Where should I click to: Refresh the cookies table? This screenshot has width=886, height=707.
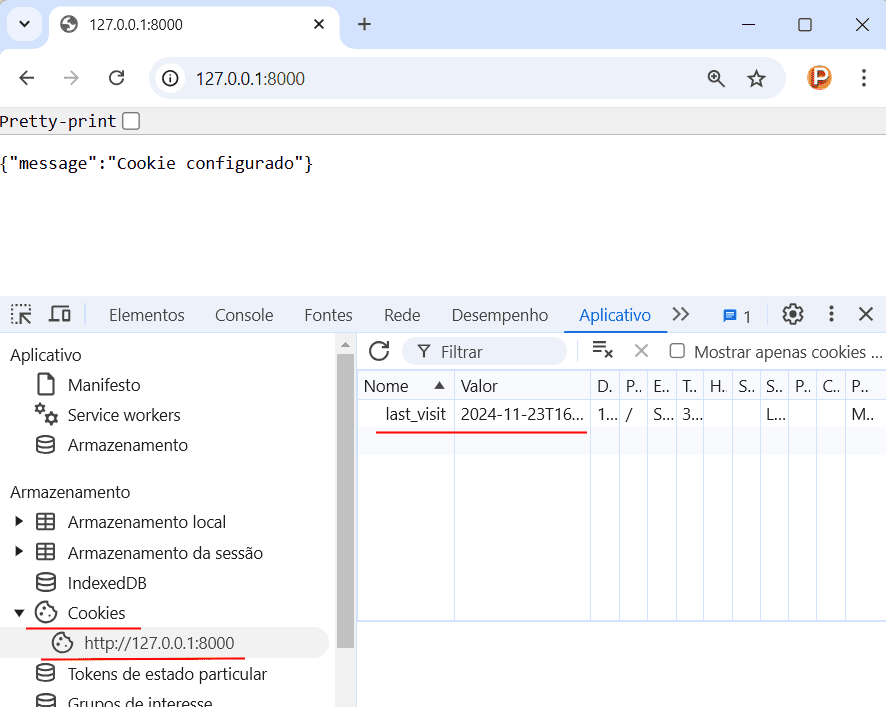(x=379, y=351)
